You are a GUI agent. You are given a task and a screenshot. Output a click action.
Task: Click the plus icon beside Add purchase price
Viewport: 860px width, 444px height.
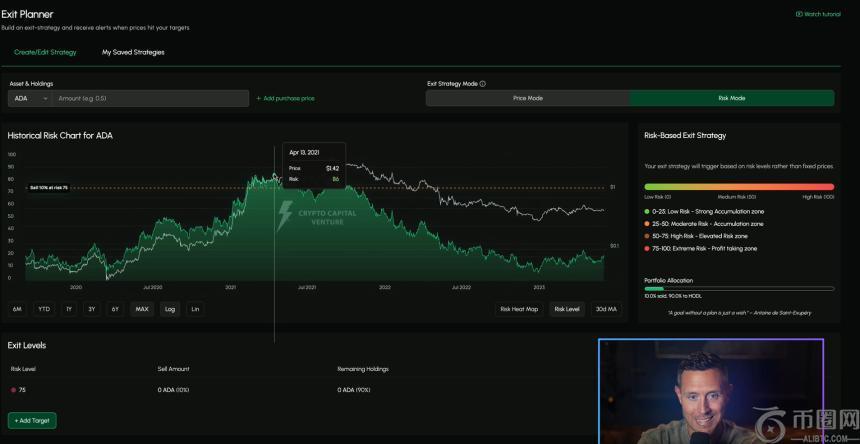pos(259,99)
